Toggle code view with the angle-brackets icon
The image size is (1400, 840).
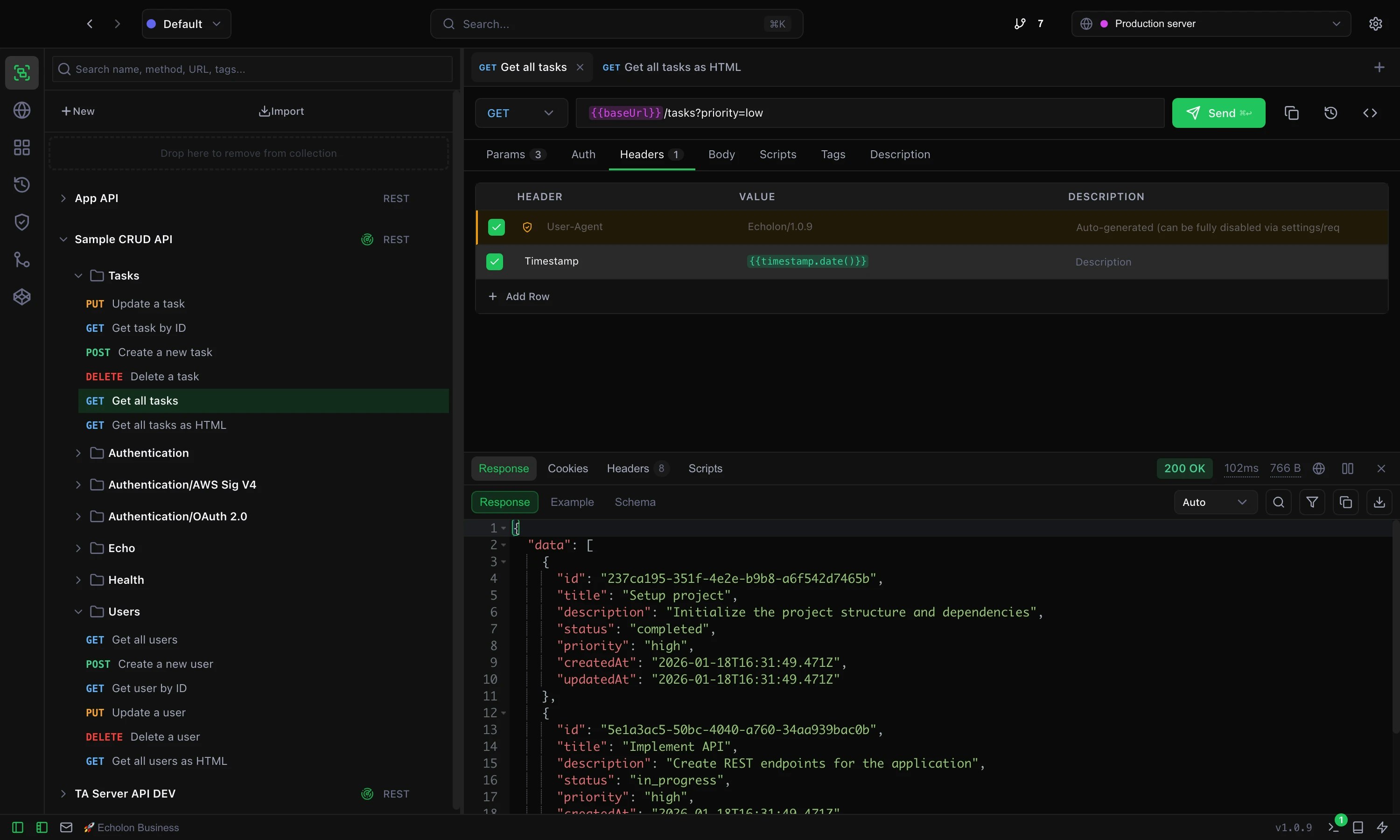[x=1371, y=112]
